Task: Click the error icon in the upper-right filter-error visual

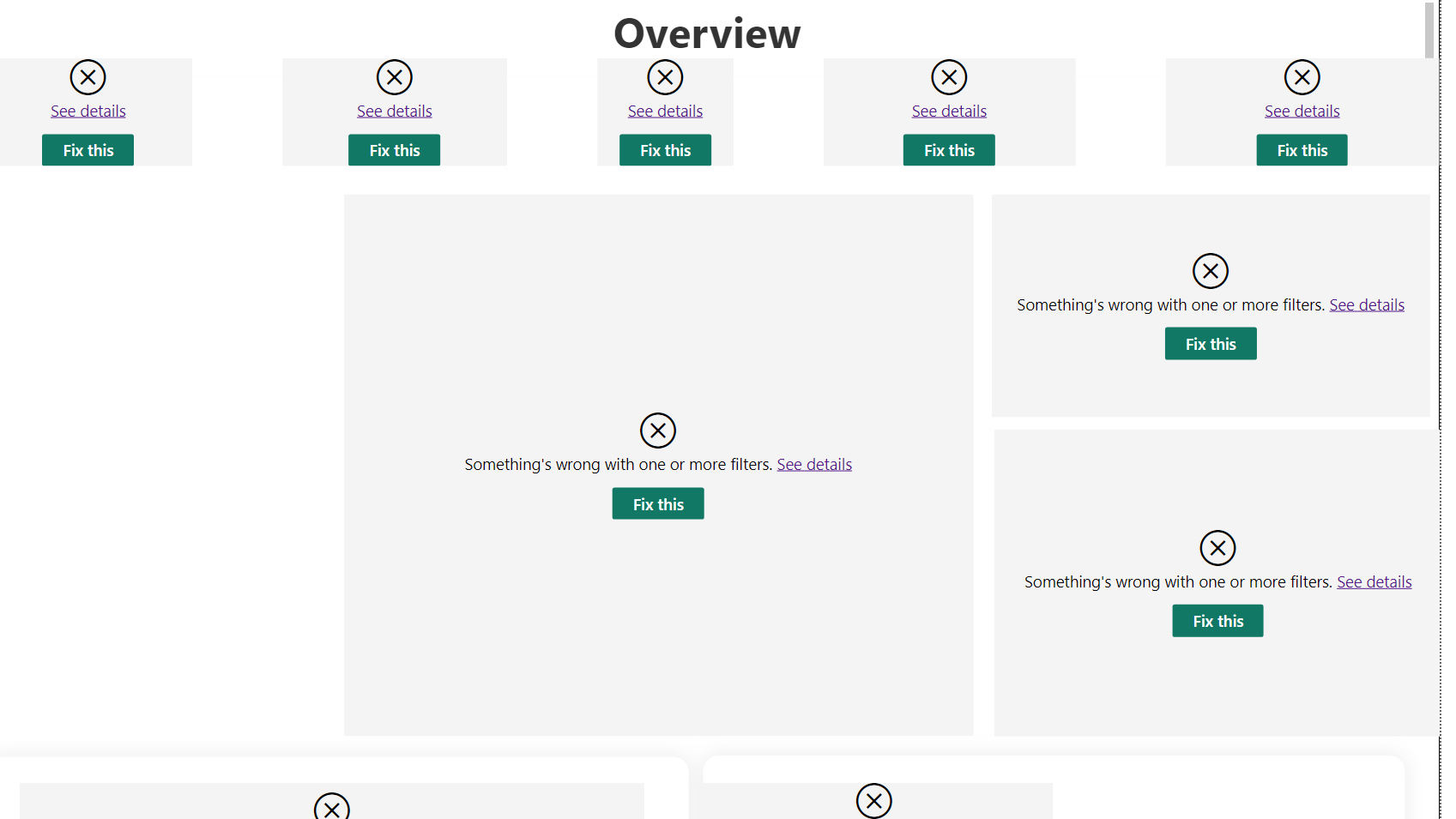Action: pos(1211,271)
